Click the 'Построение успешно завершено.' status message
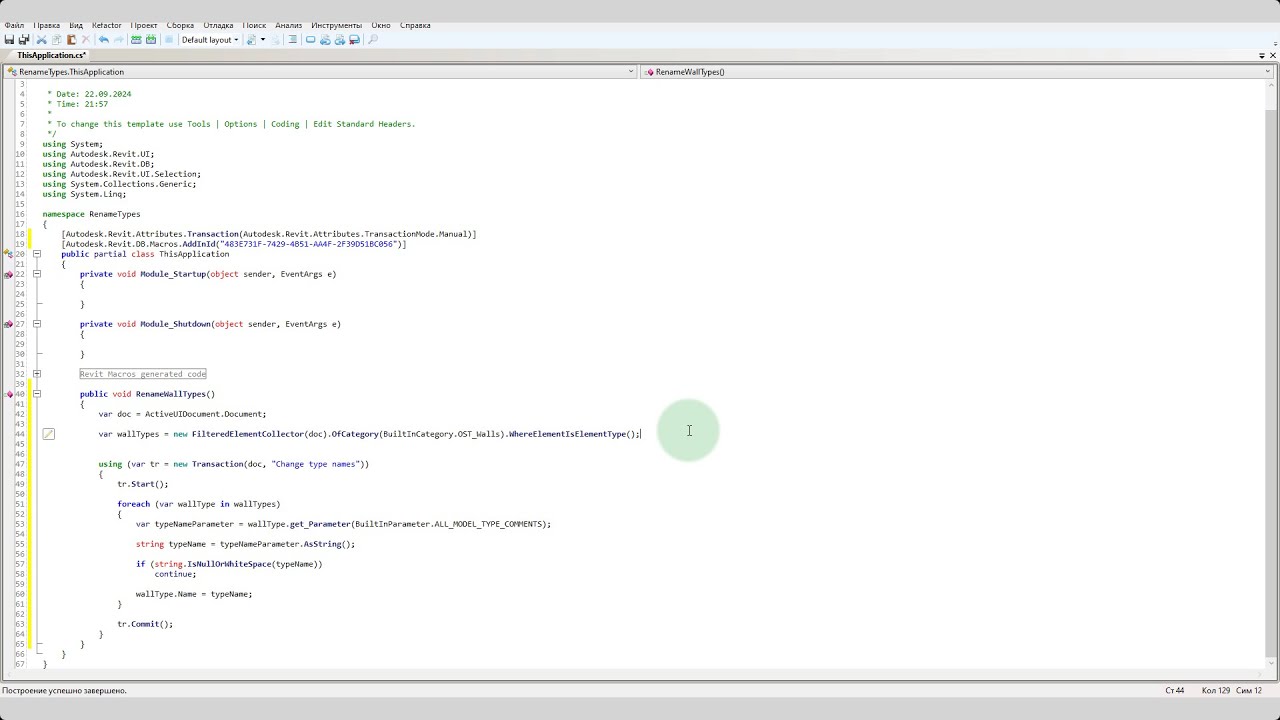This screenshot has height=720, width=1280. point(64,691)
